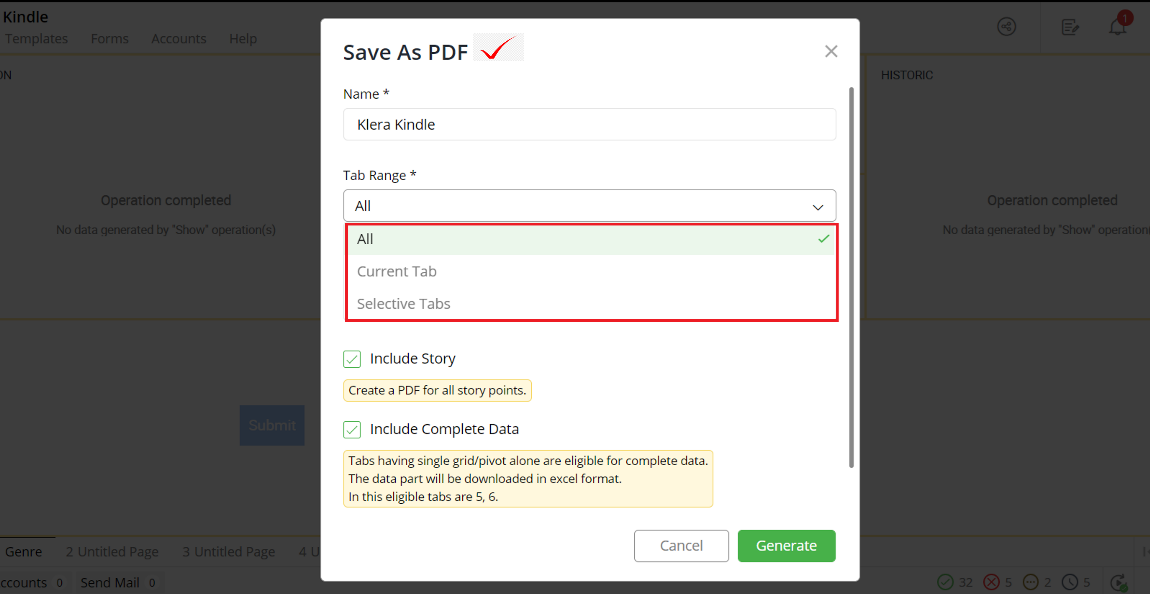Open the Help menu

click(243, 39)
